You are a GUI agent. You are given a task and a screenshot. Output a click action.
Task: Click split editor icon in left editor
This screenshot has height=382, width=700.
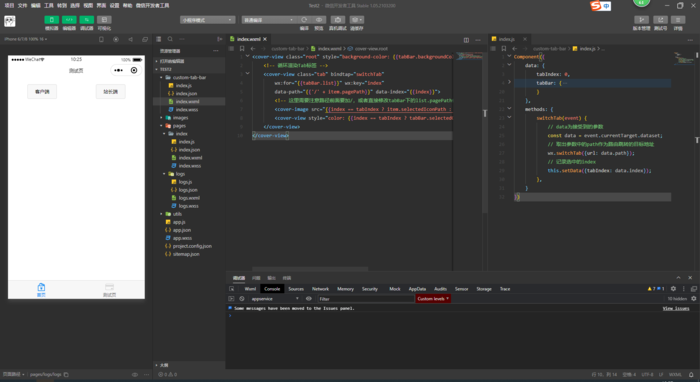point(466,40)
